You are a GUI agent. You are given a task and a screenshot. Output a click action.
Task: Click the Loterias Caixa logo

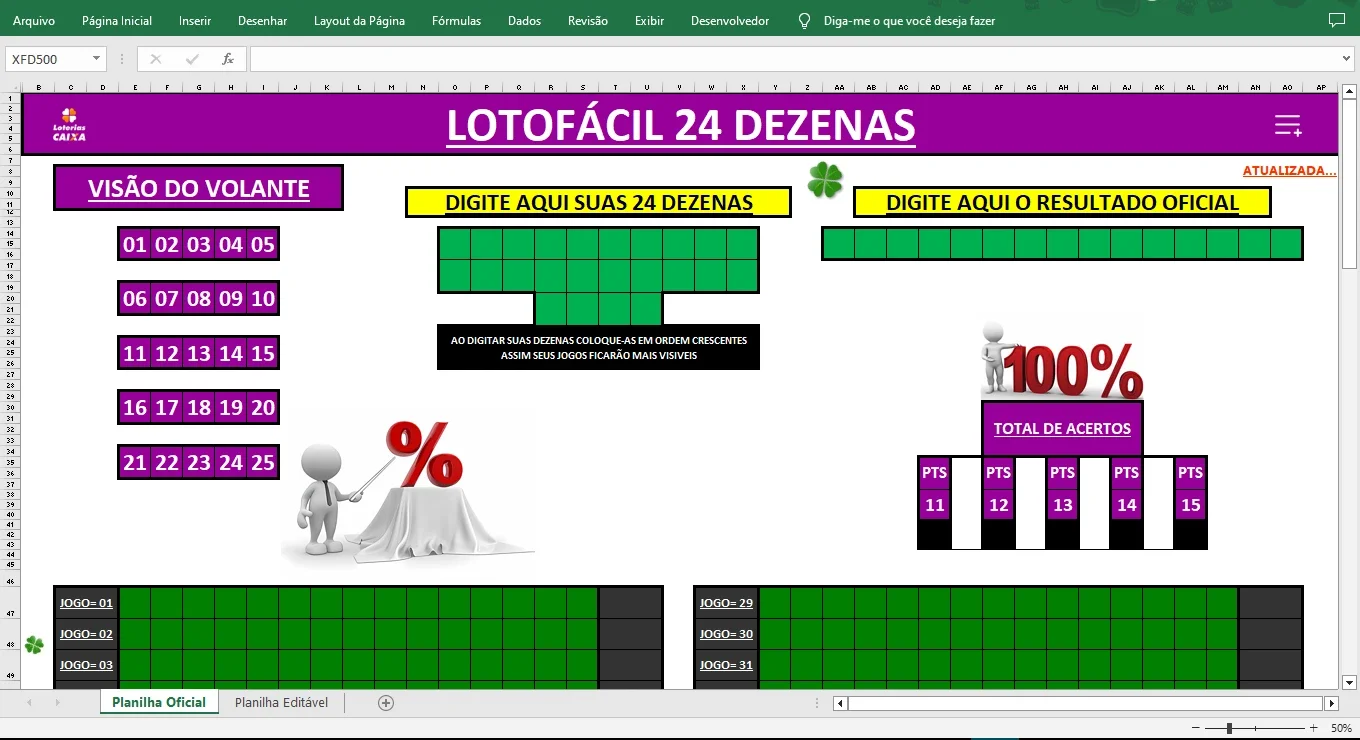[x=69, y=125]
